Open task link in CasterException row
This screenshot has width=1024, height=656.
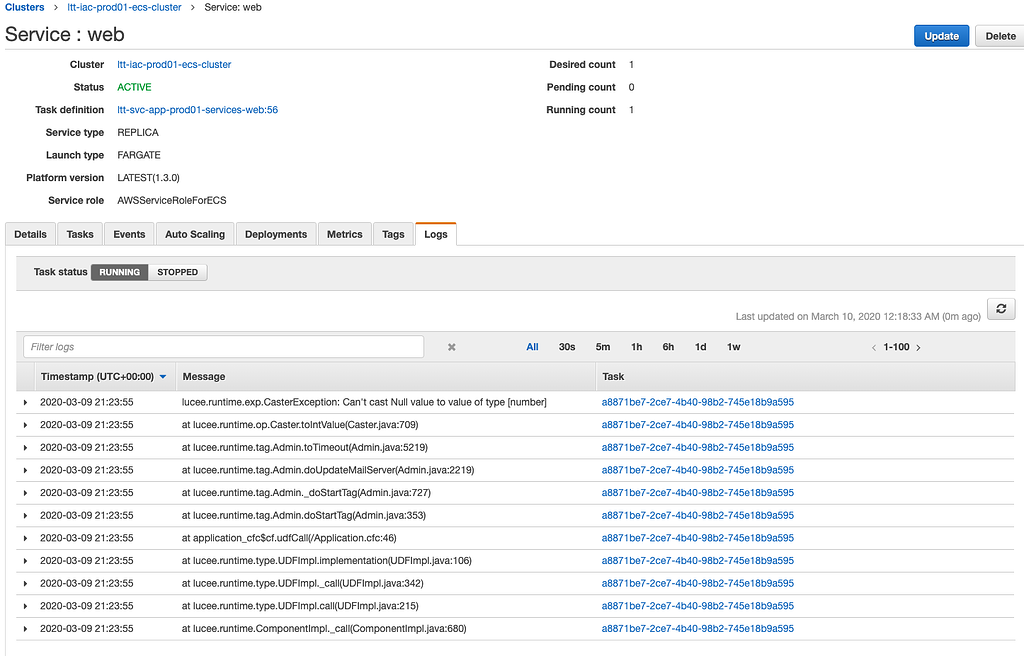(x=697, y=402)
